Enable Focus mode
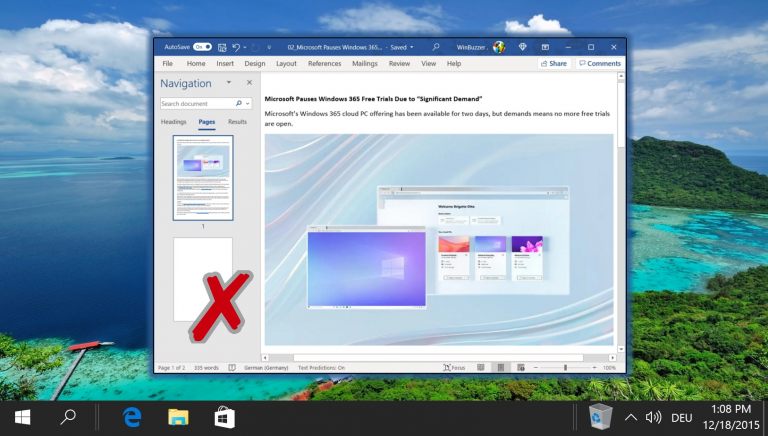 coord(454,368)
